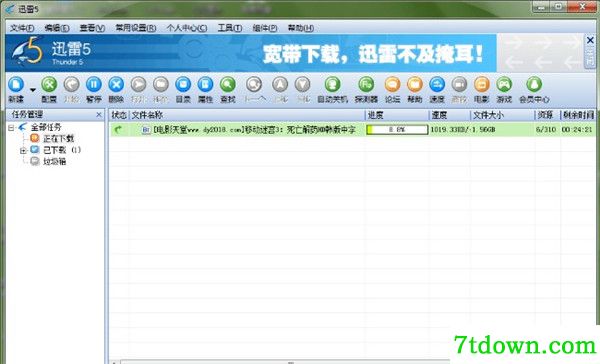Pause the download with 暂停 icon
Image resolution: width=600 pixels, height=364 pixels.
click(94, 85)
